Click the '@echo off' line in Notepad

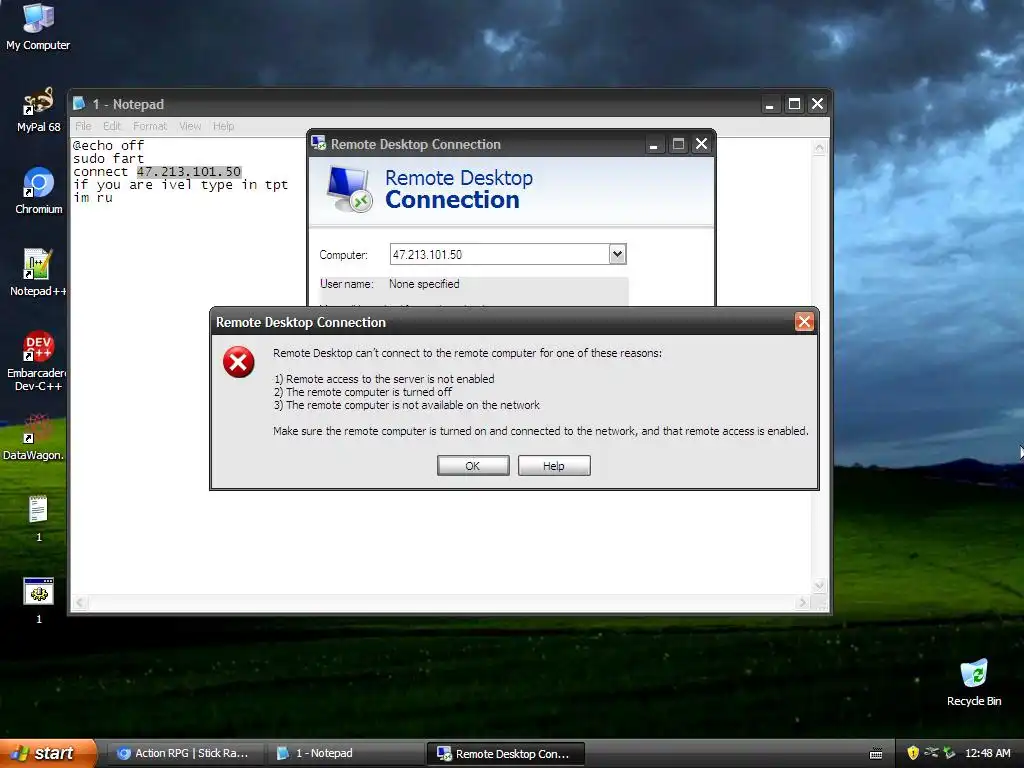[x=108, y=146]
